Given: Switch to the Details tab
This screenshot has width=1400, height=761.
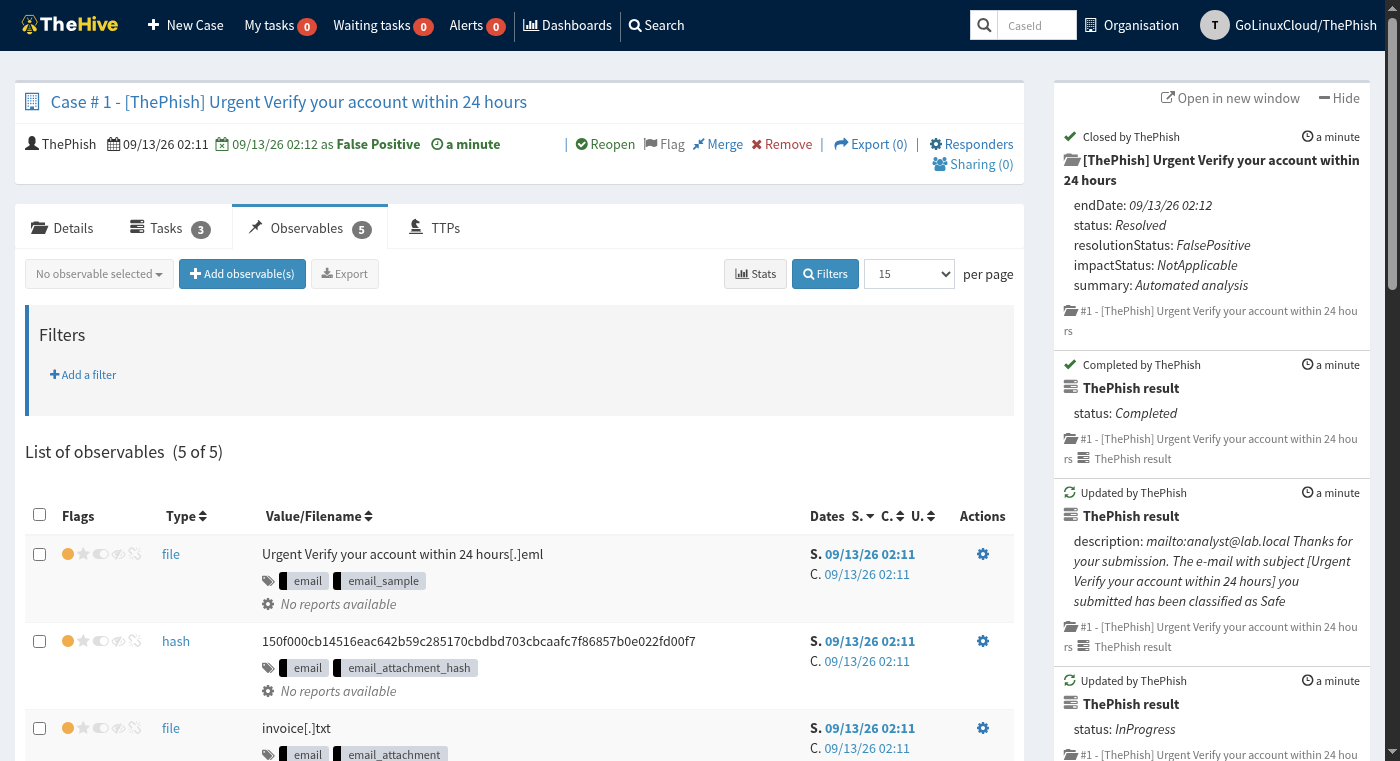Looking at the screenshot, I should click(63, 228).
